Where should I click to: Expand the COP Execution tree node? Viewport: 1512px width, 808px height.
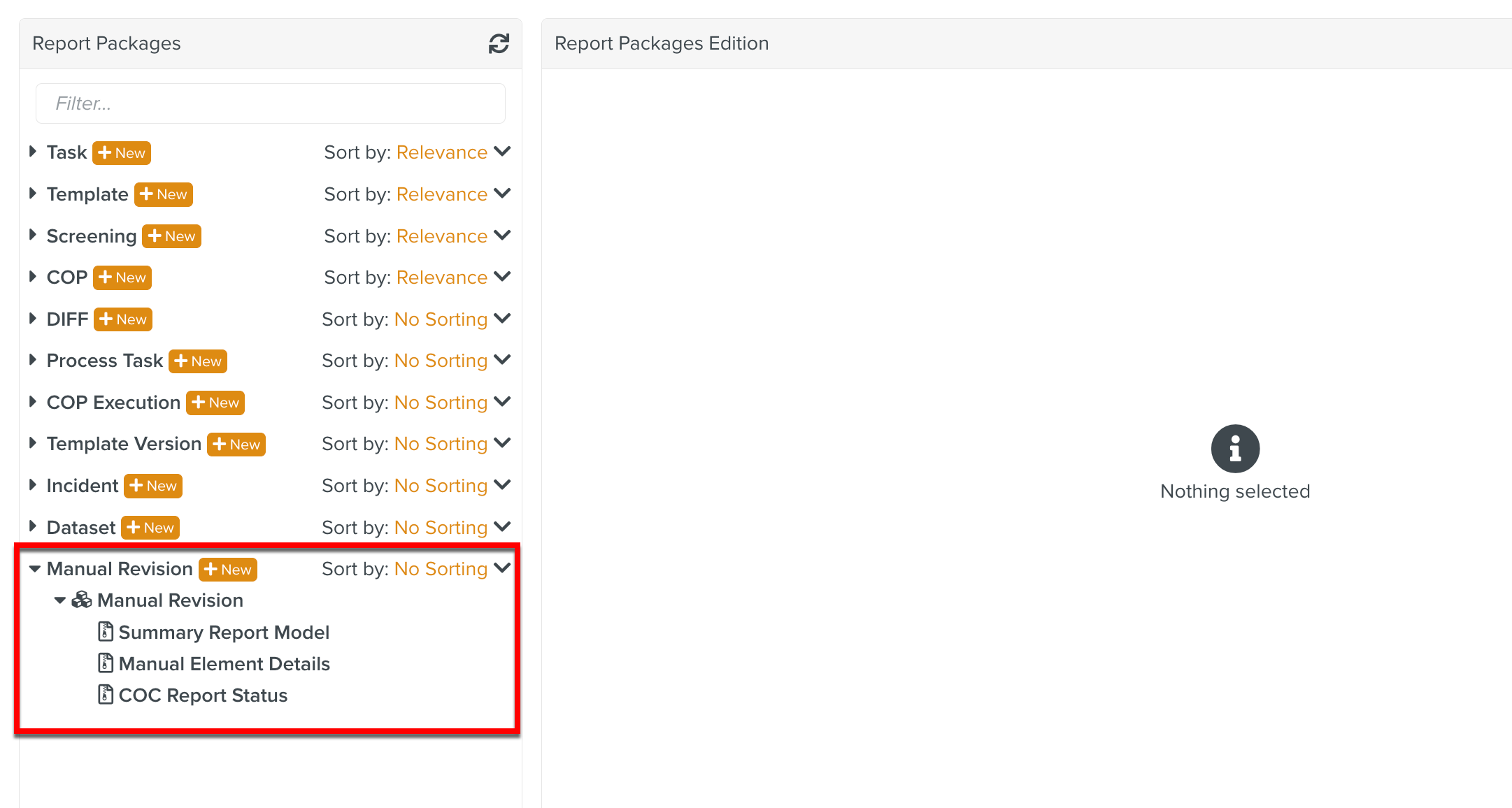[33, 402]
